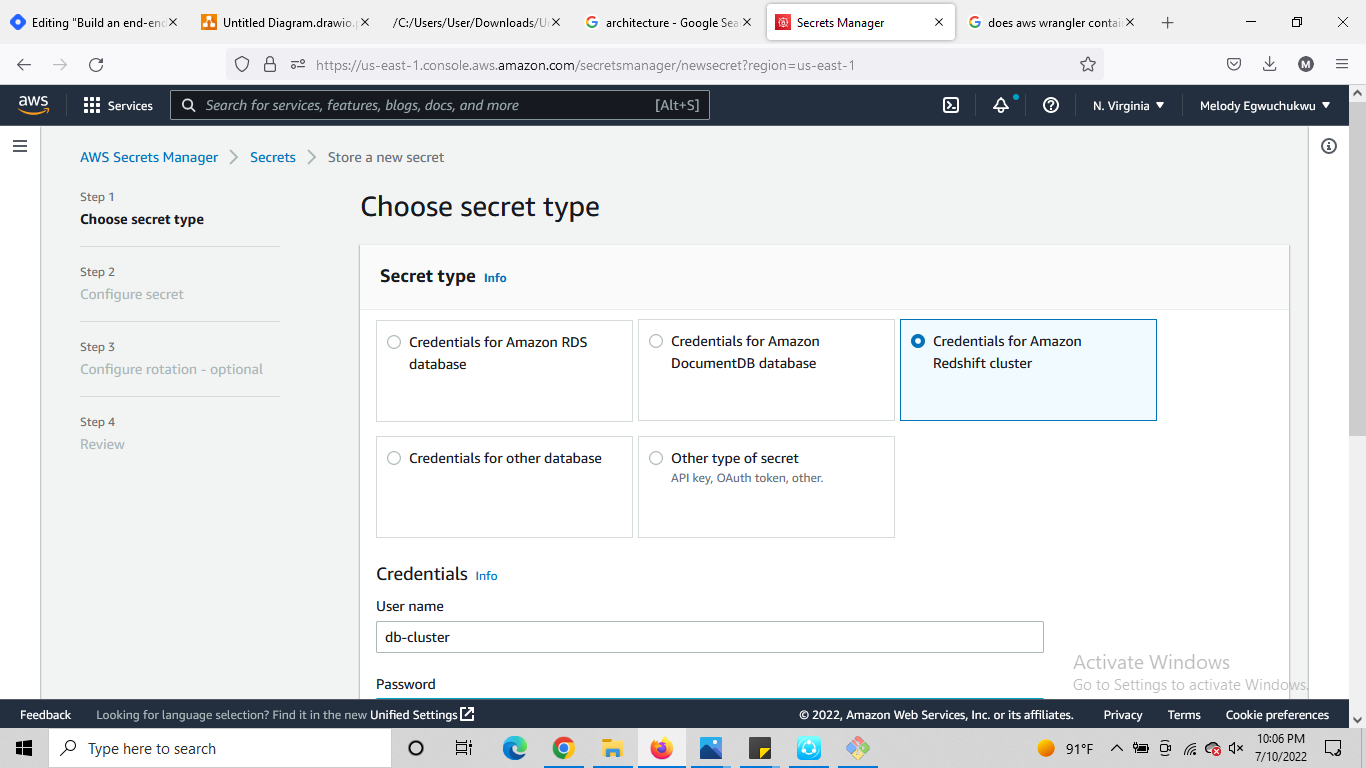Close the Secrets Manager tab

click(938, 22)
